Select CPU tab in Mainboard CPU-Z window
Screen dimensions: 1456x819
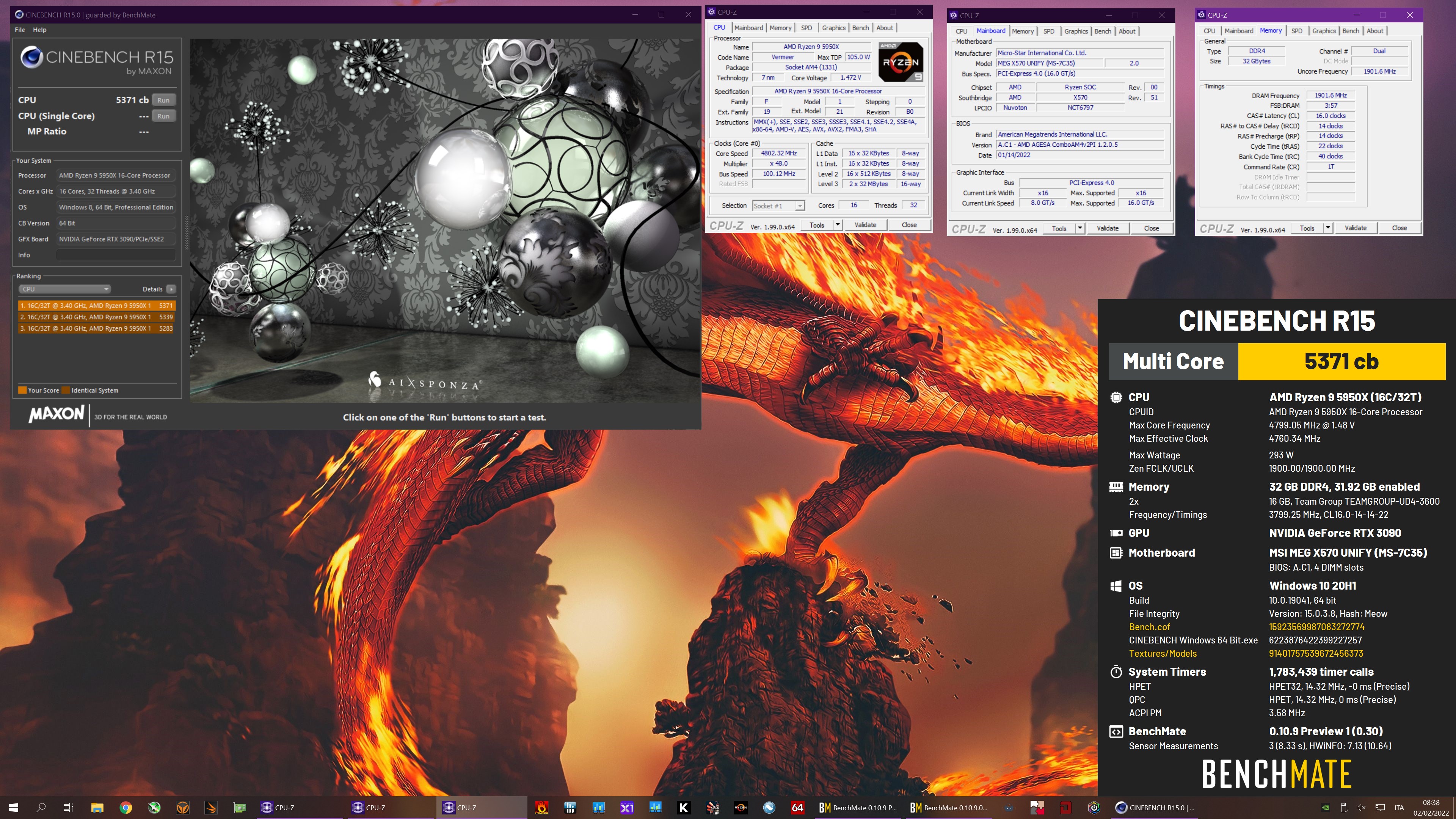tap(962, 31)
